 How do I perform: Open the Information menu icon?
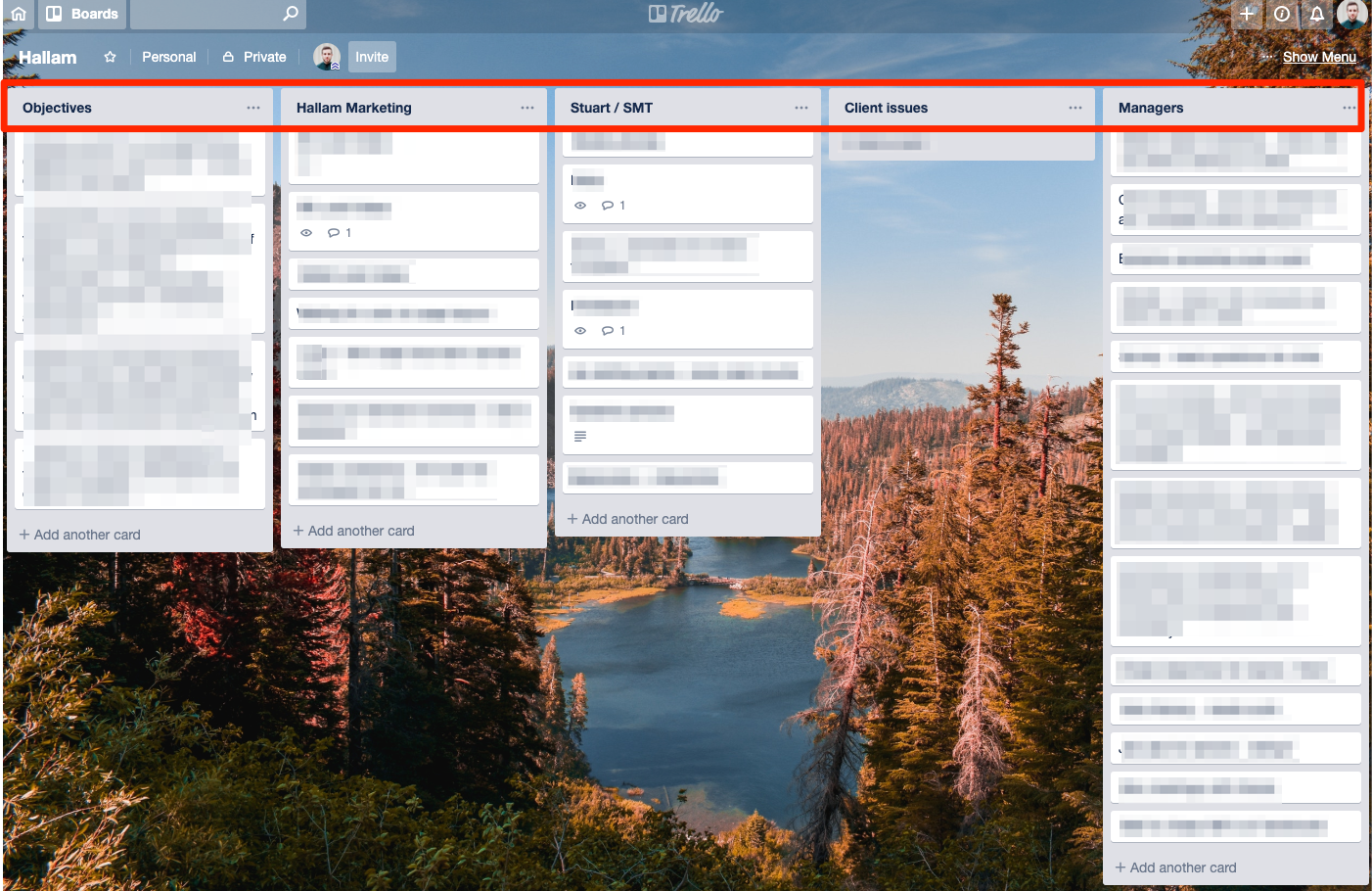[x=1281, y=14]
